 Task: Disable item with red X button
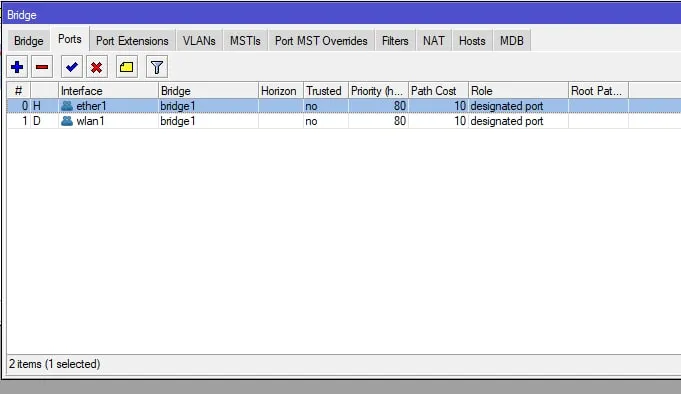tap(96, 67)
